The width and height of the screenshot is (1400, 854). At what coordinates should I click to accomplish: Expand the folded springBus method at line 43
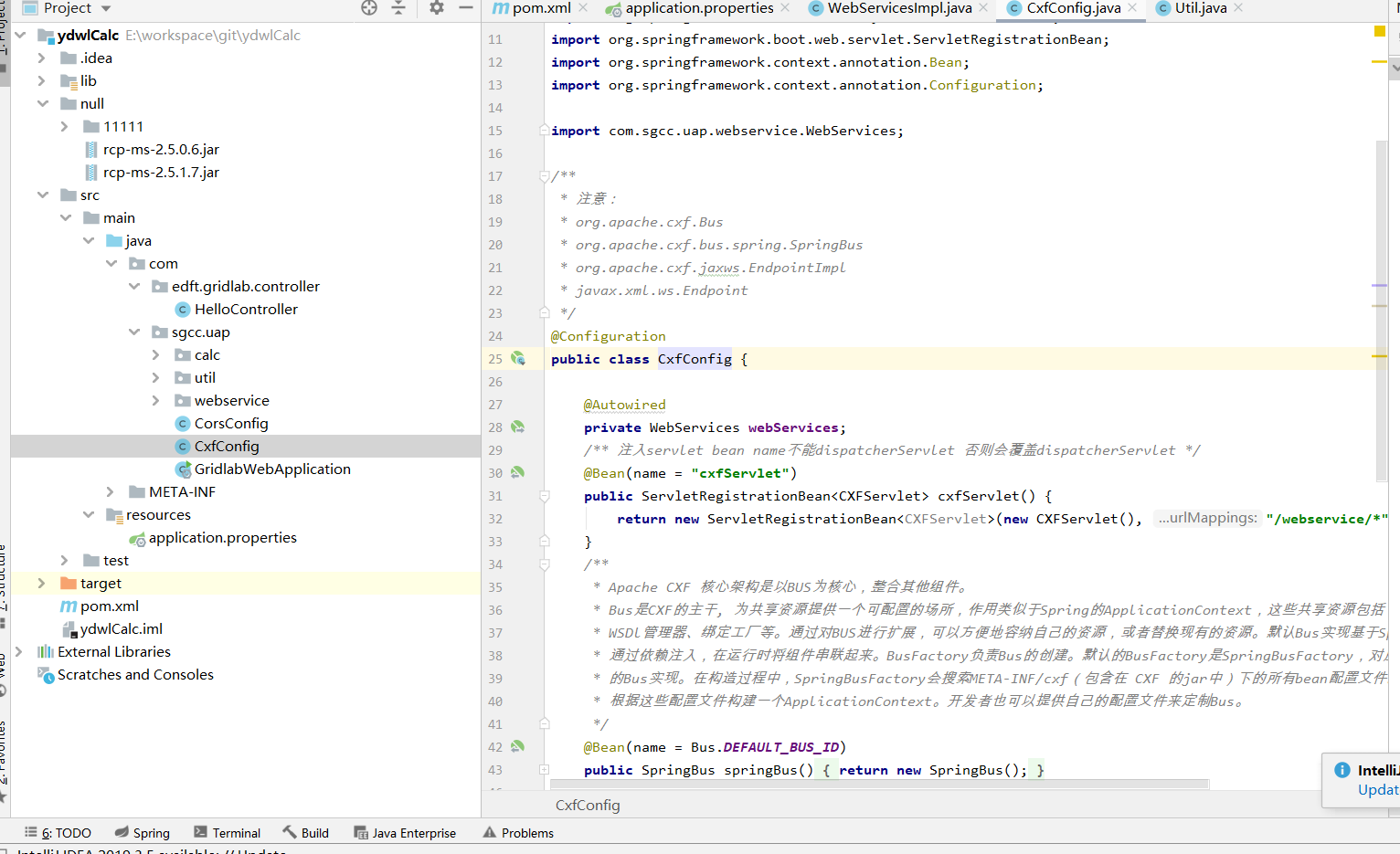(x=544, y=770)
